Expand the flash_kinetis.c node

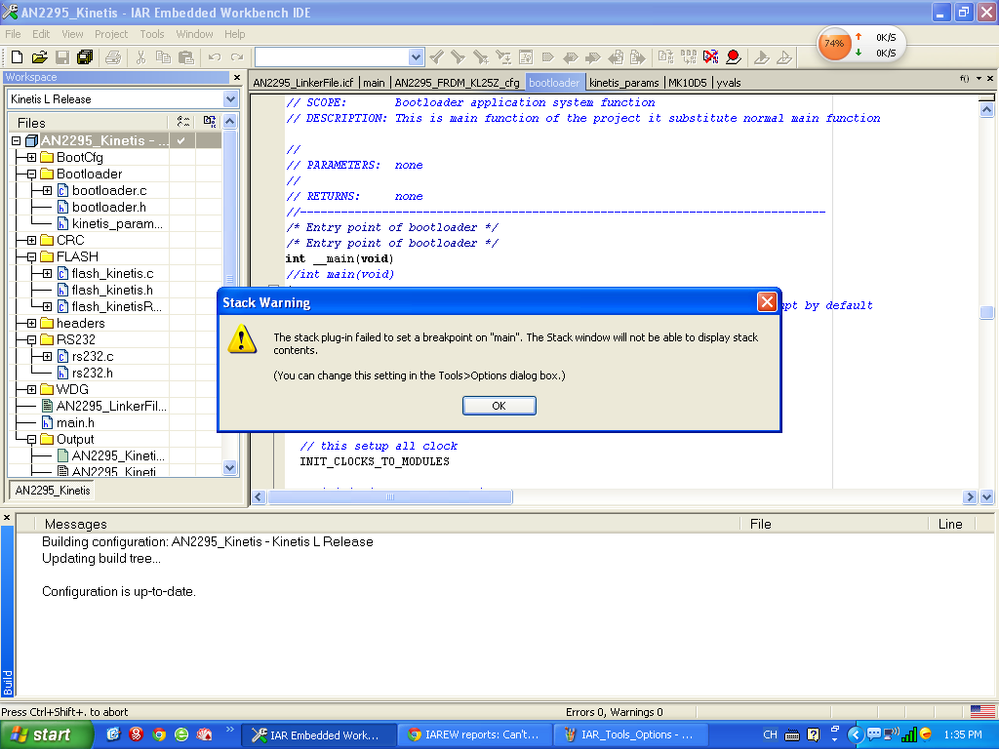47,273
